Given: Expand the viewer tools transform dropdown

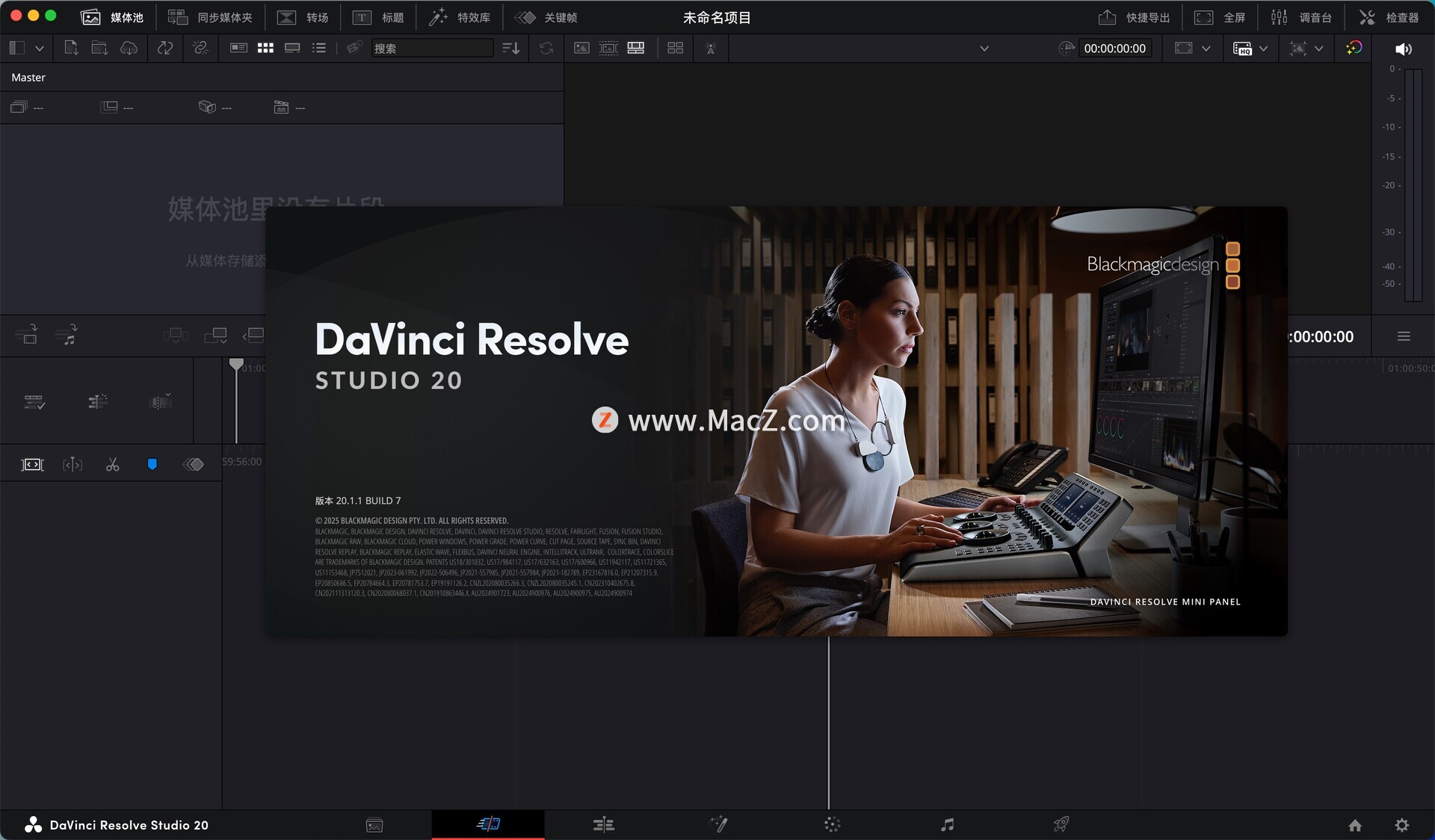Looking at the screenshot, I should (x=1318, y=48).
